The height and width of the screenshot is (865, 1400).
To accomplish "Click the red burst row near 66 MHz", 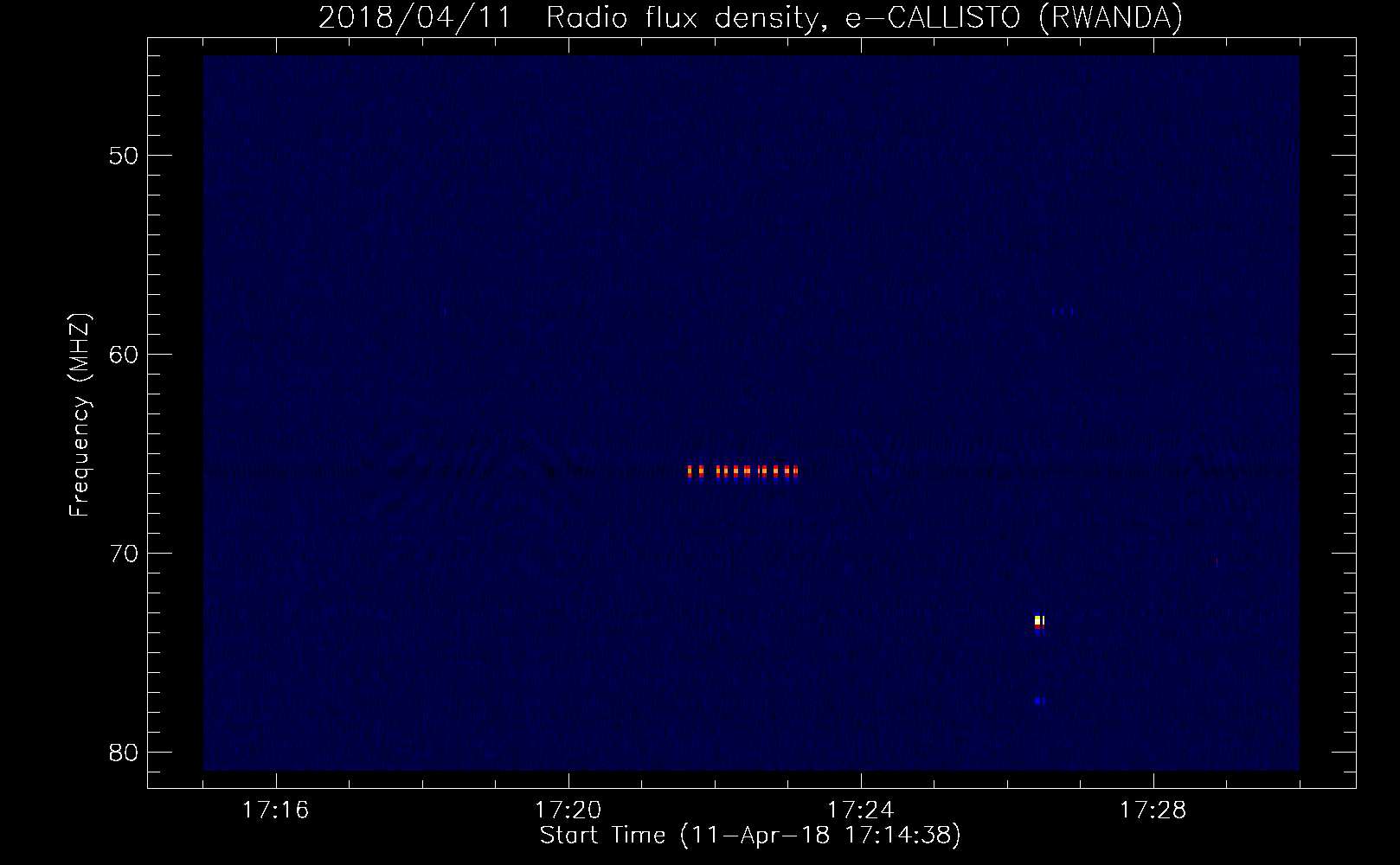I will pyautogui.click(x=742, y=471).
